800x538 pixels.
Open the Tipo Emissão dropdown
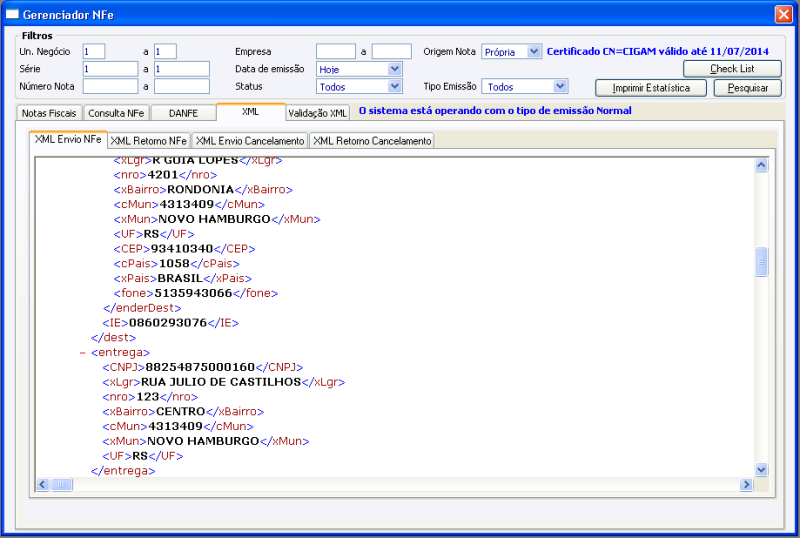tap(560, 86)
